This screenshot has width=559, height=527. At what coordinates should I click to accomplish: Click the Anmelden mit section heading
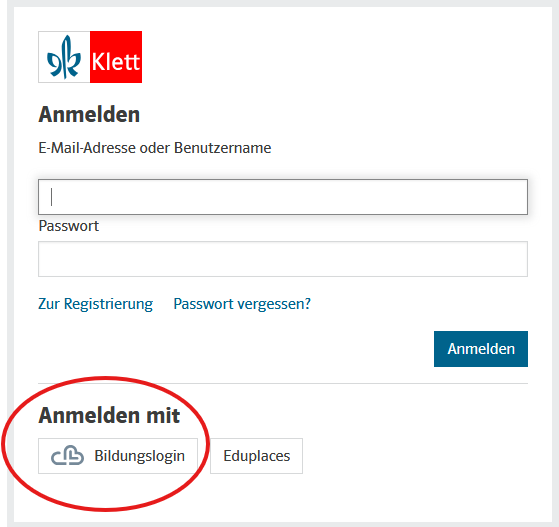pos(109,415)
